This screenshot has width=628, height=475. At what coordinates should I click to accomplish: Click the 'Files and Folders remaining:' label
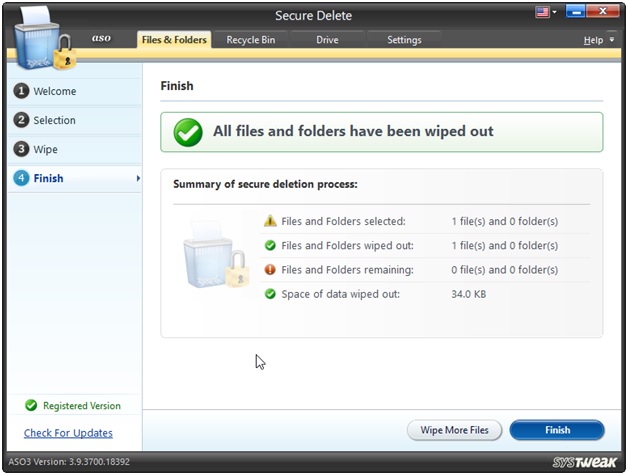tap(347, 270)
